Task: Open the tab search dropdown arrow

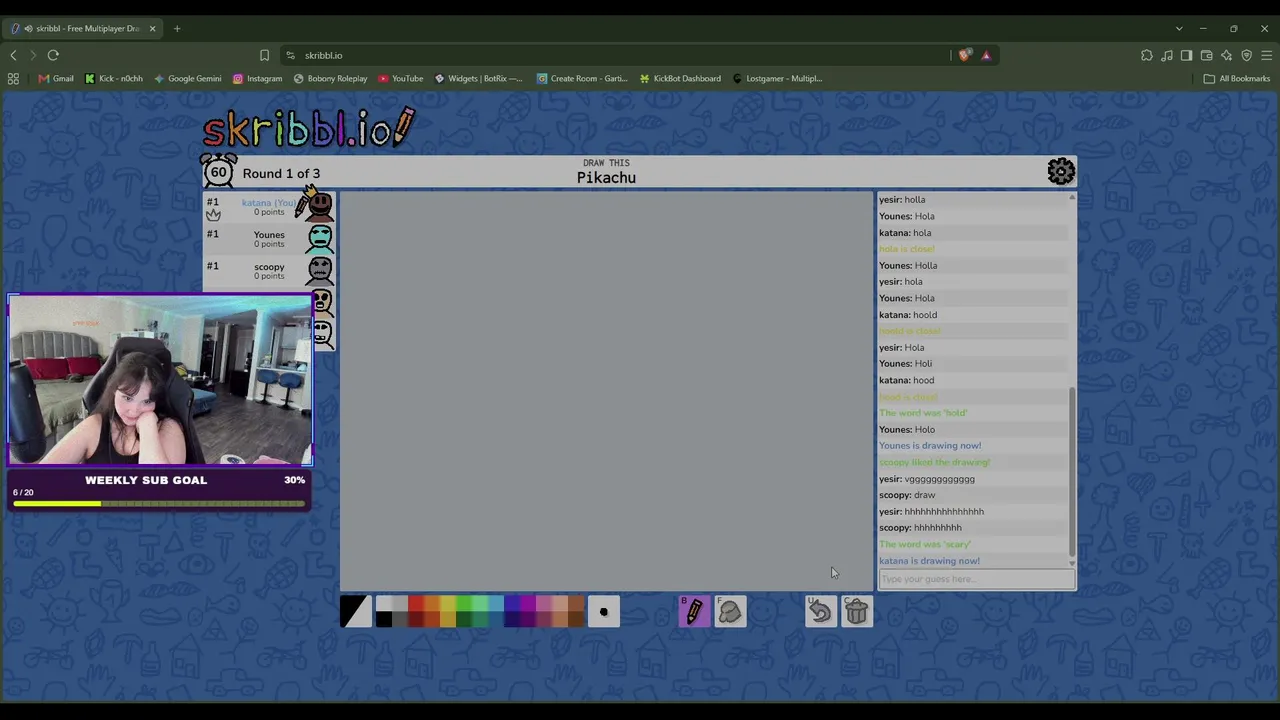Action: [x=1179, y=28]
